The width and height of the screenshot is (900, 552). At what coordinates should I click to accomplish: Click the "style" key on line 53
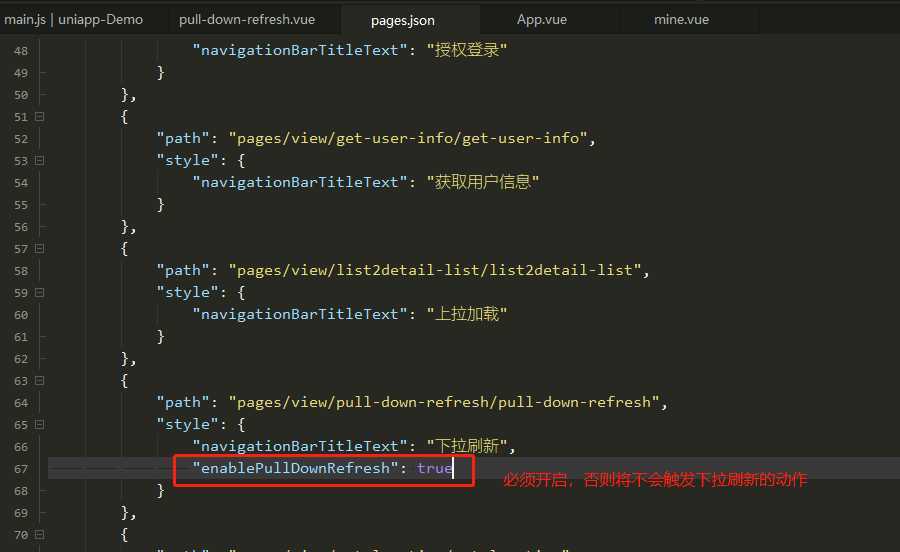click(x=187, y=161)
